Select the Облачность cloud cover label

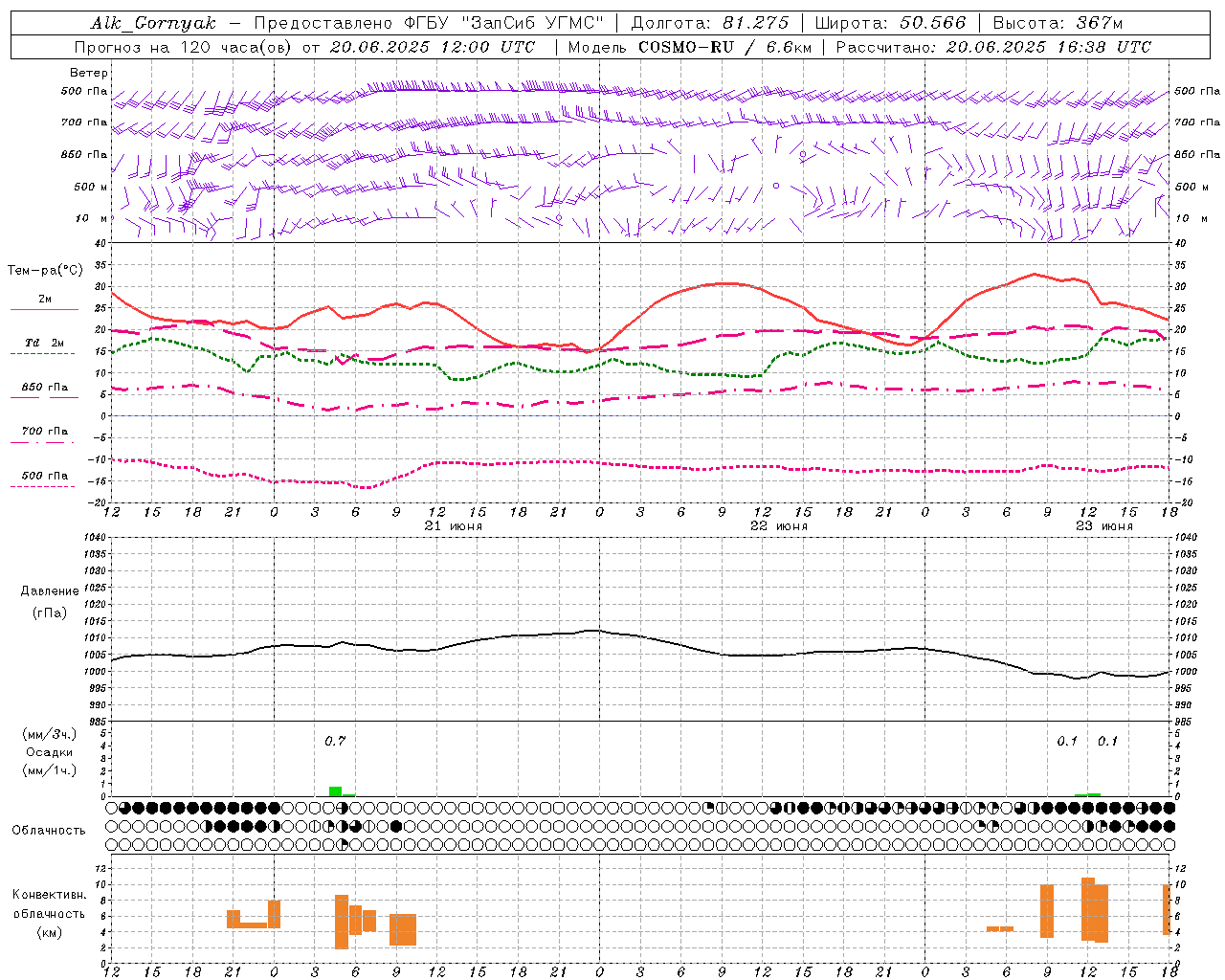49,831
